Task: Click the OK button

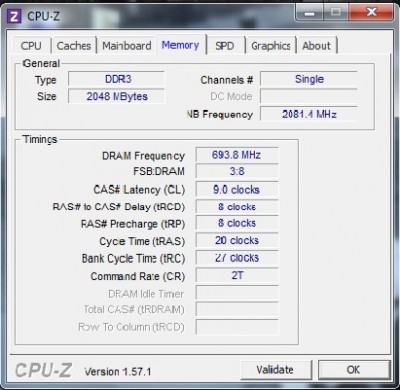Action: [354, 370]
